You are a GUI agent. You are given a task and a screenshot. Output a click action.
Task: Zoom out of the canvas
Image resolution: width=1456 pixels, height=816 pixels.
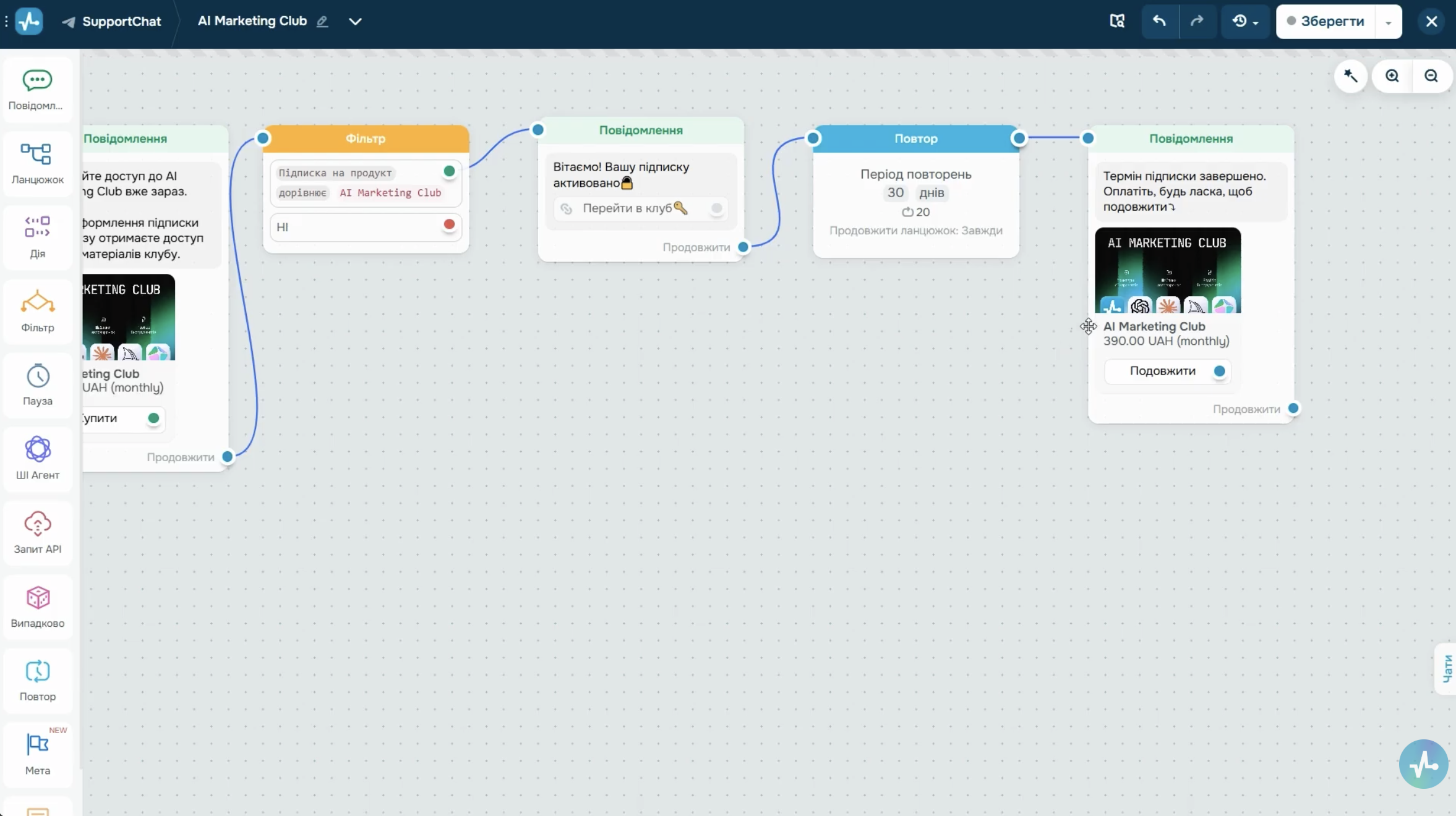(1431, 76)
